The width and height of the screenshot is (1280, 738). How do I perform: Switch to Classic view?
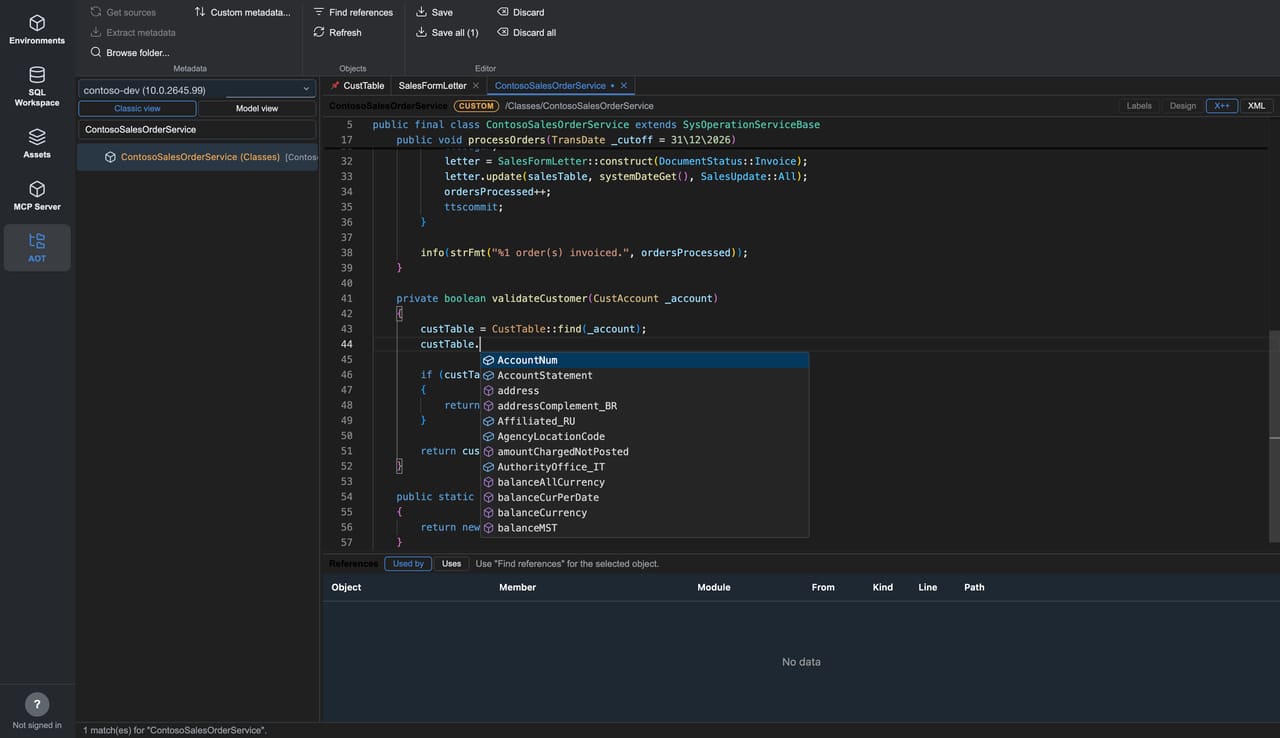[x=137, y=108]
